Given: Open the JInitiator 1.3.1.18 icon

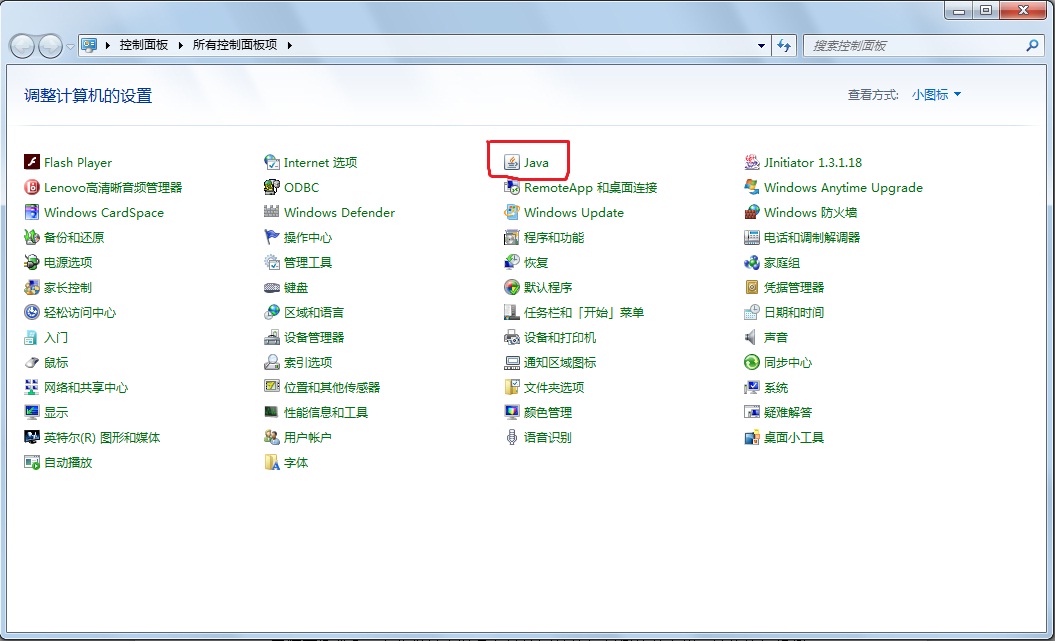Looking at the screenshot, I should pyautogui.click(x=752, y=163).
